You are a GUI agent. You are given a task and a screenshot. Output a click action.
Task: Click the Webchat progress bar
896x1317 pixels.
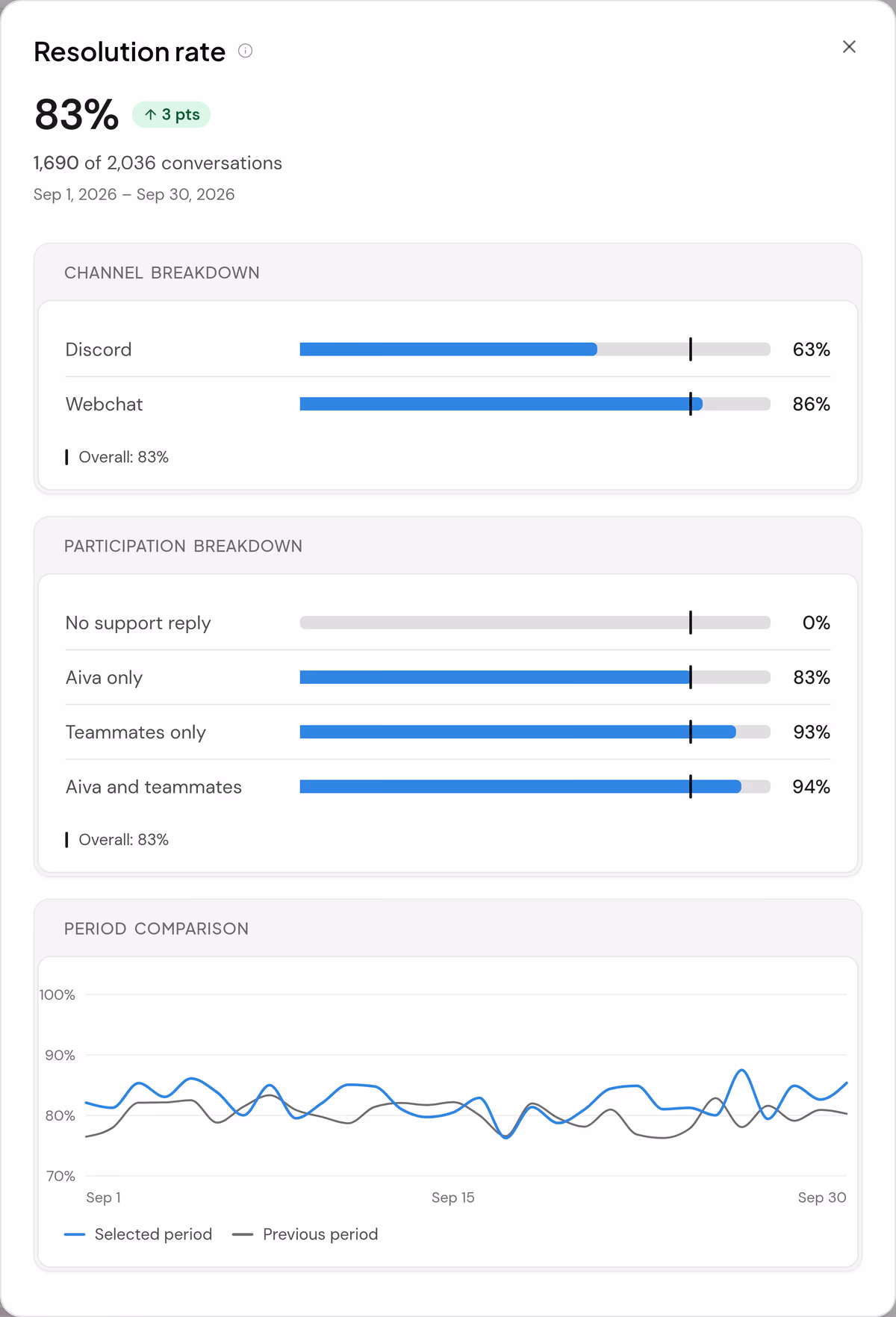(x=535, y=404)
